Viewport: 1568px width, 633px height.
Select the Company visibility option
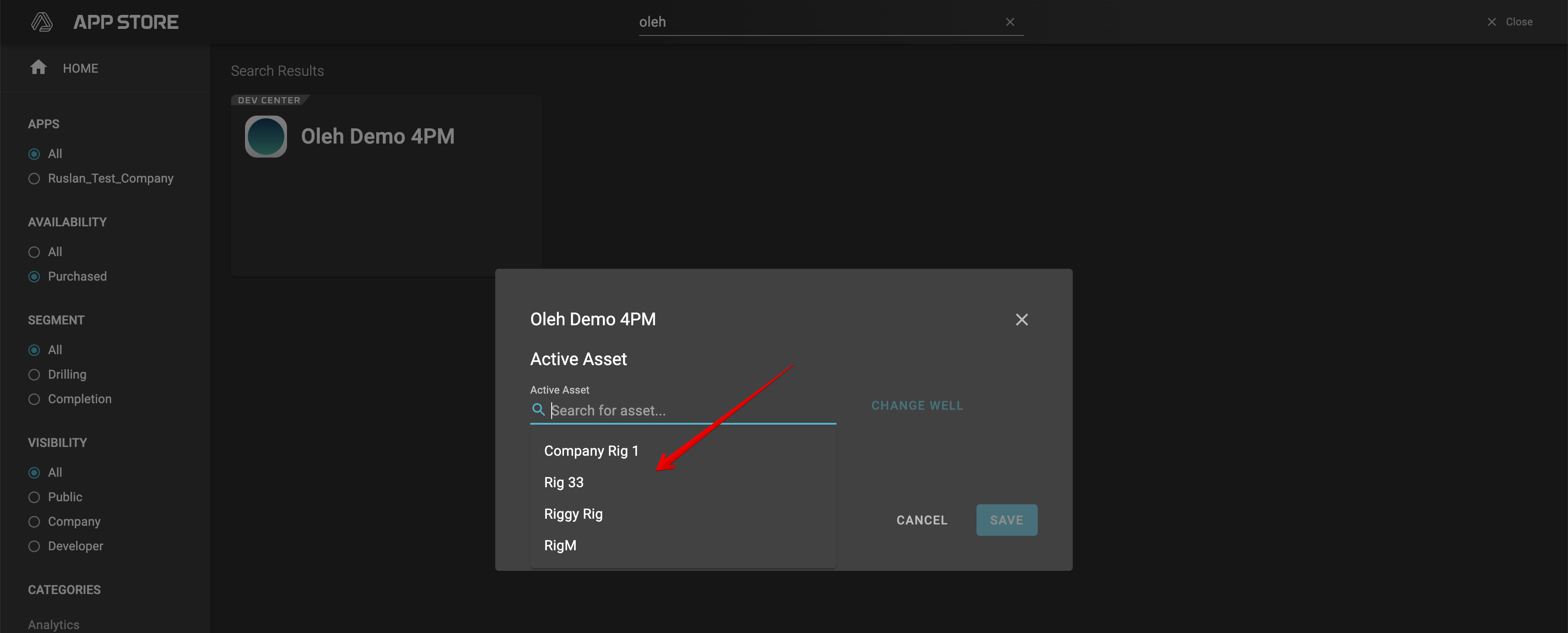(x=34, y=521)
